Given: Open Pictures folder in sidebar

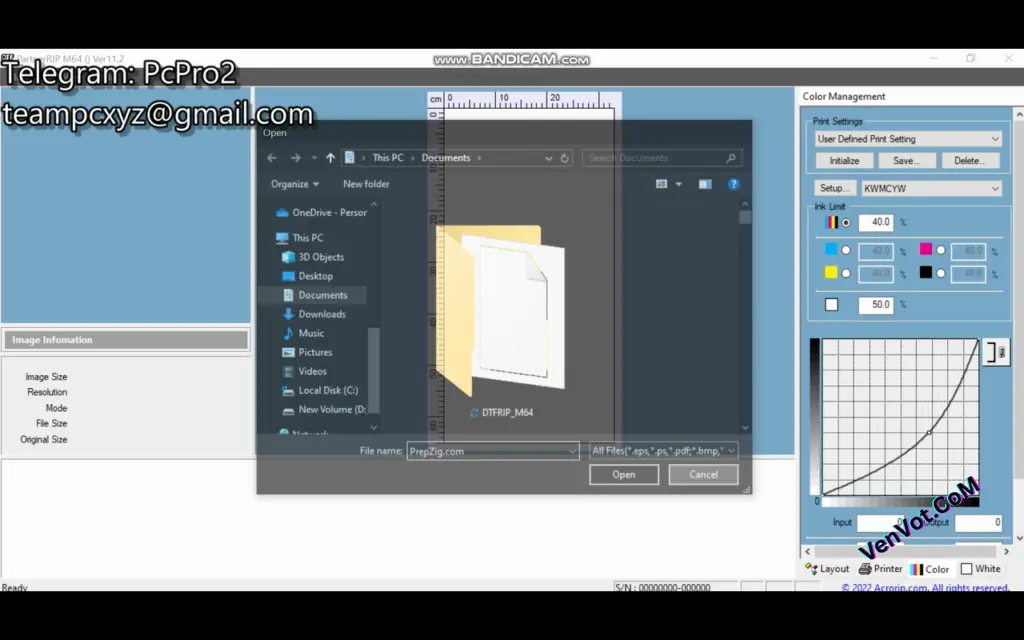Looking at the screenshot, I should tap(307, 352).
